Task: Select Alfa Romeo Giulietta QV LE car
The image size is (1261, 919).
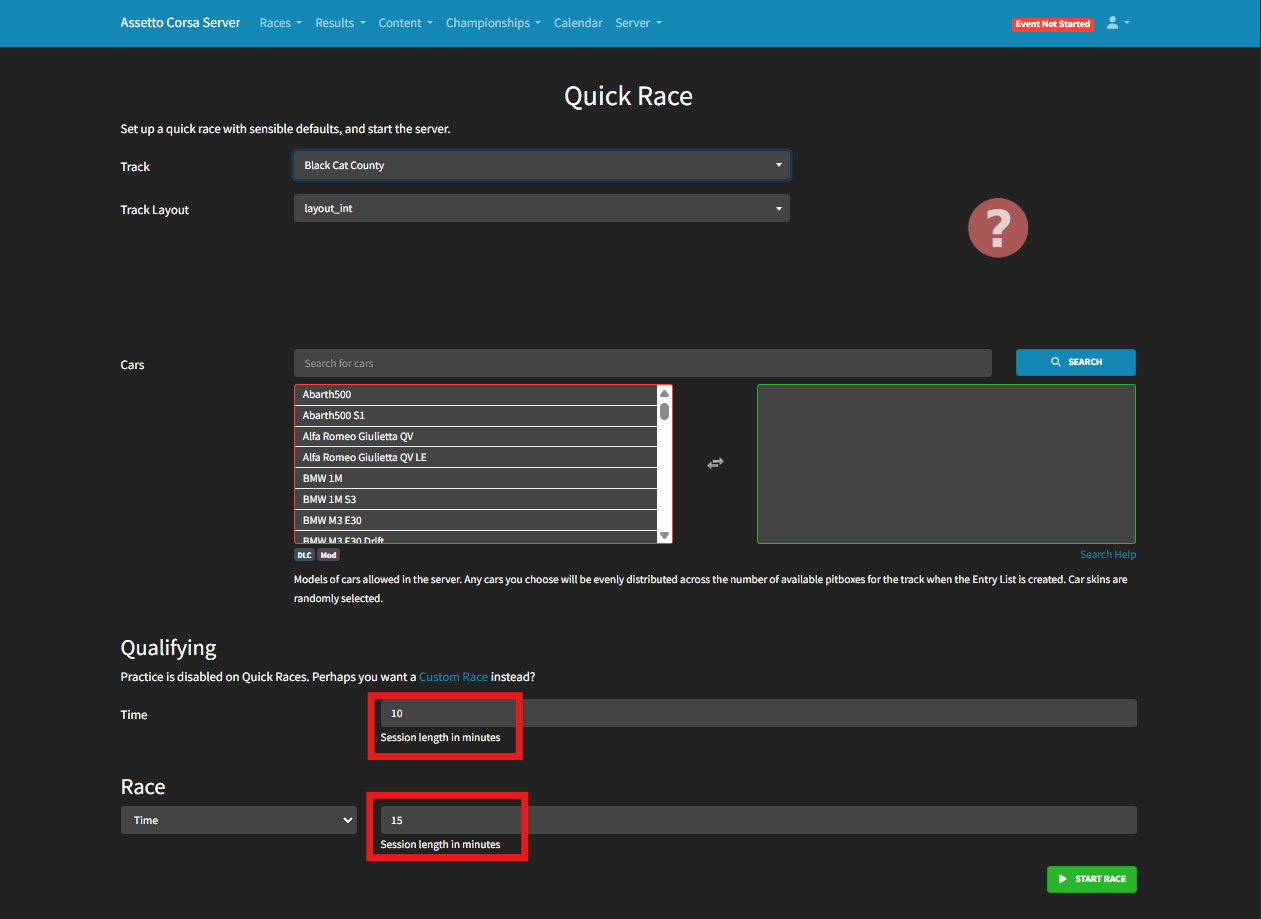Action: point(476,457)
